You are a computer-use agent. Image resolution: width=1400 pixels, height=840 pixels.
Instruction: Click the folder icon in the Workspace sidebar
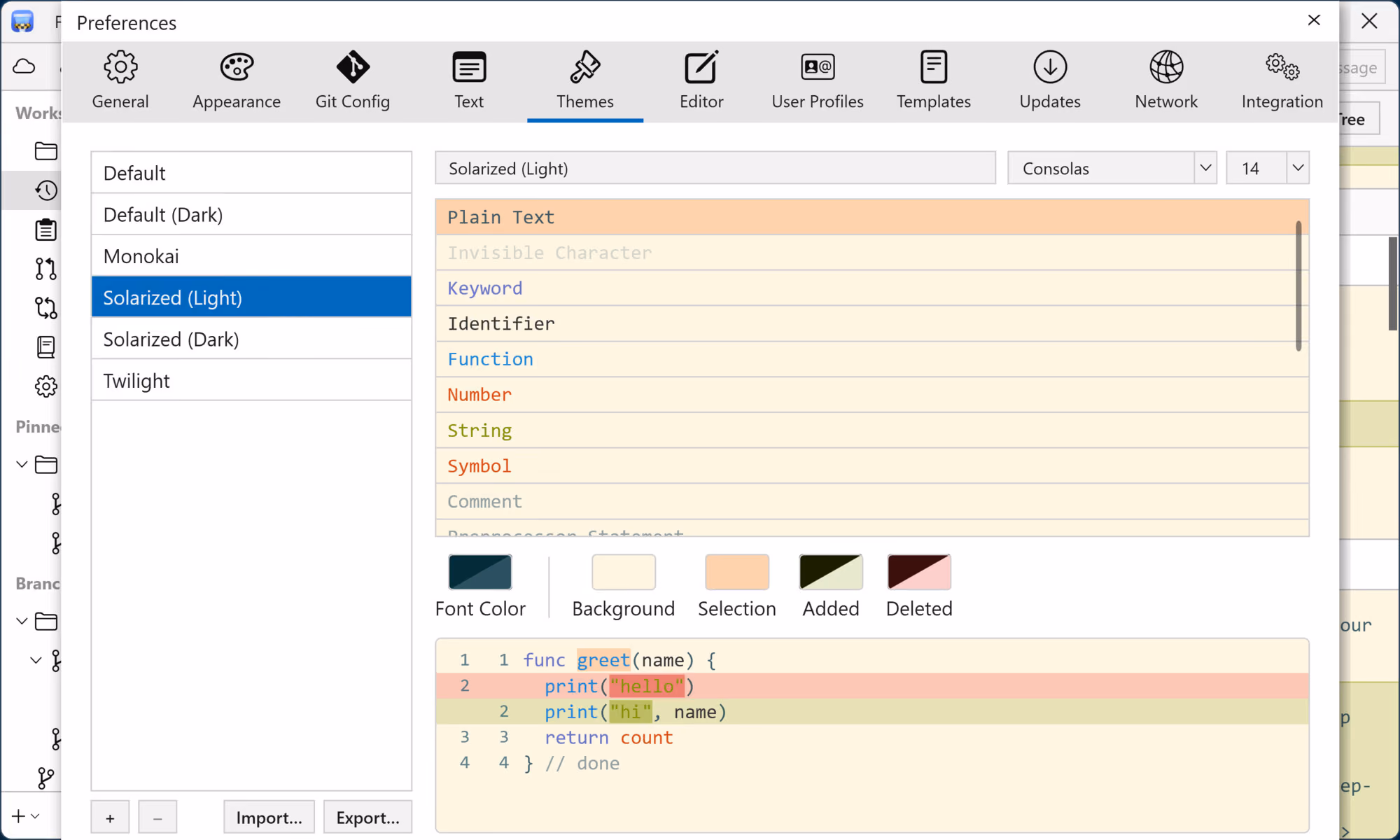(46, 151)
